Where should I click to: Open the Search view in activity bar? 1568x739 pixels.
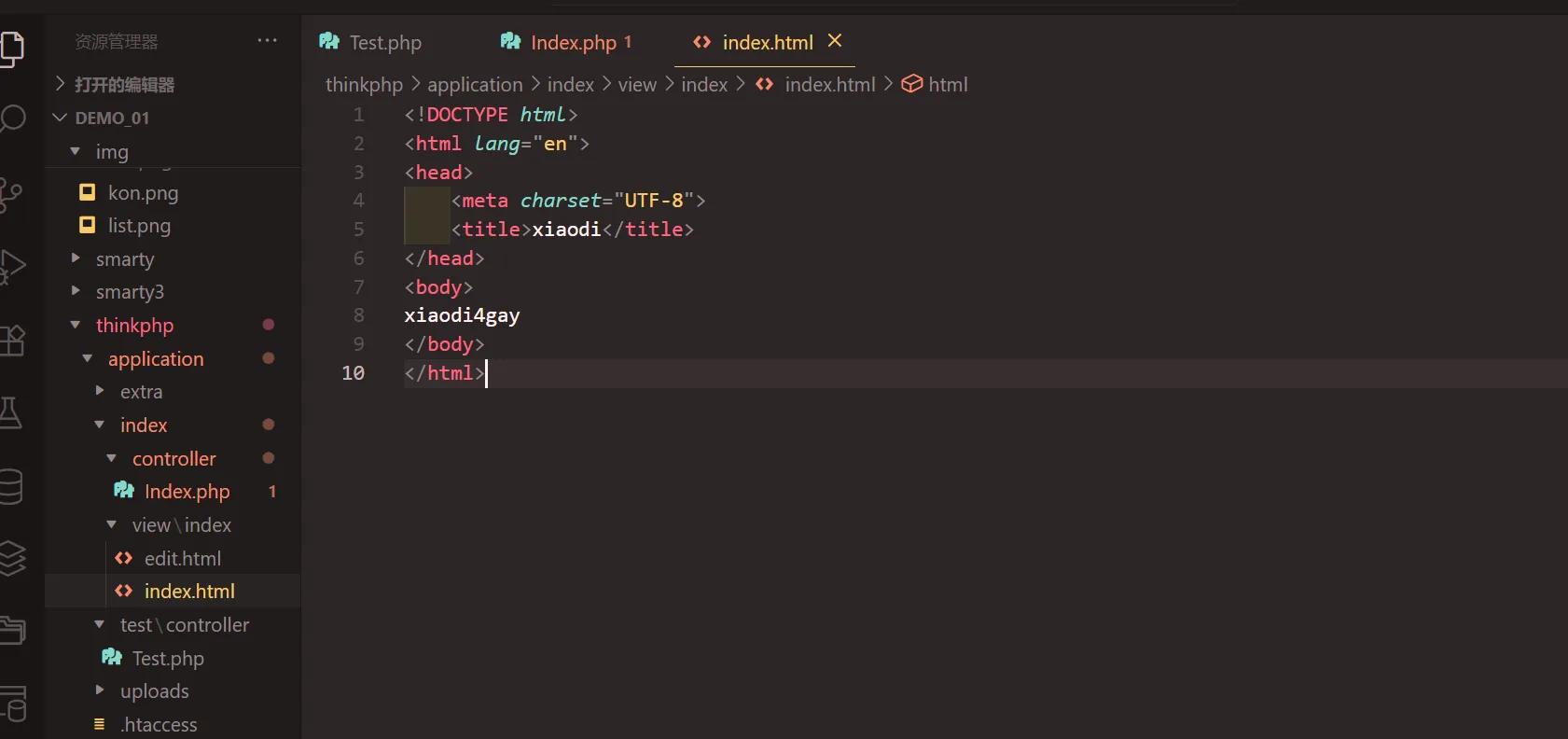coord(11,119)
